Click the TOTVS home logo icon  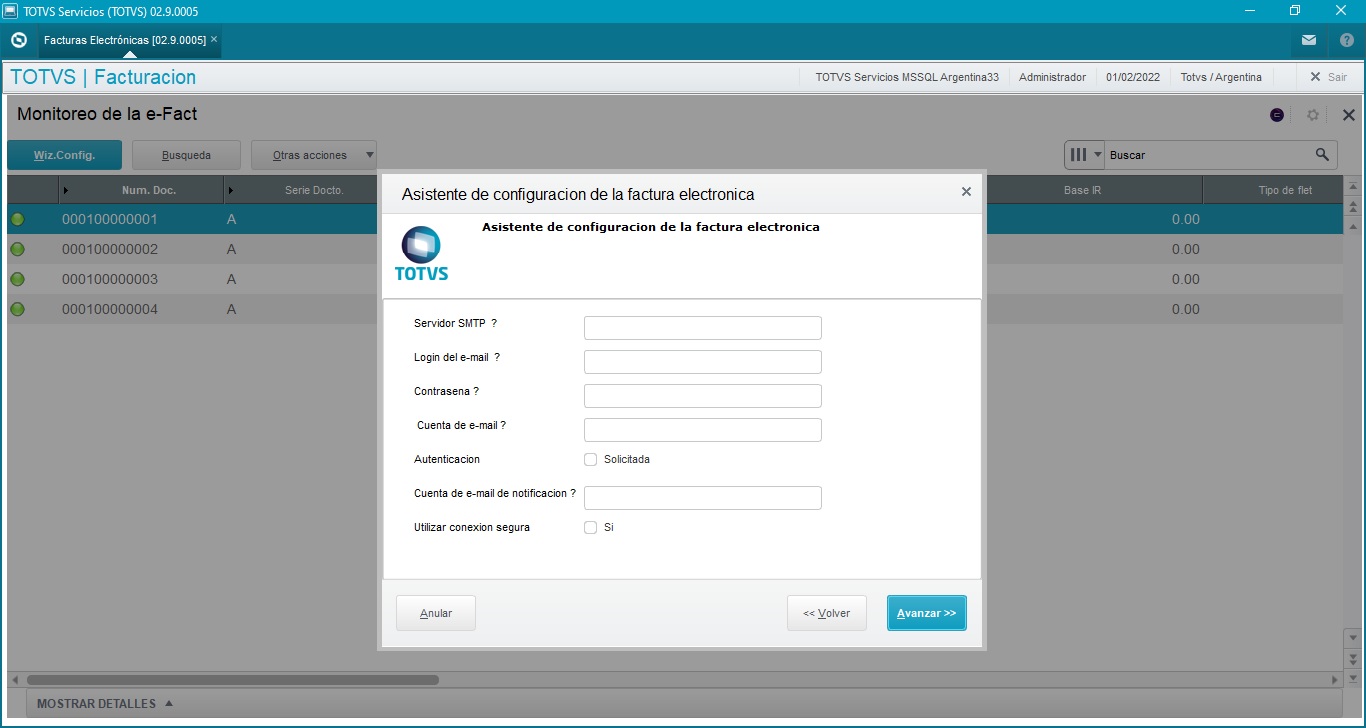18,40
